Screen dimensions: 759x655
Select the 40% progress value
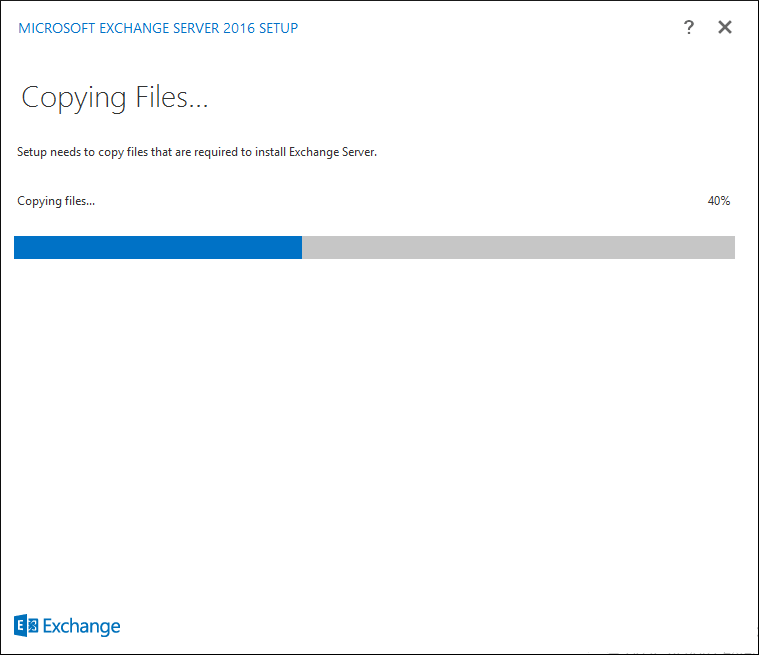pos(719,200)
